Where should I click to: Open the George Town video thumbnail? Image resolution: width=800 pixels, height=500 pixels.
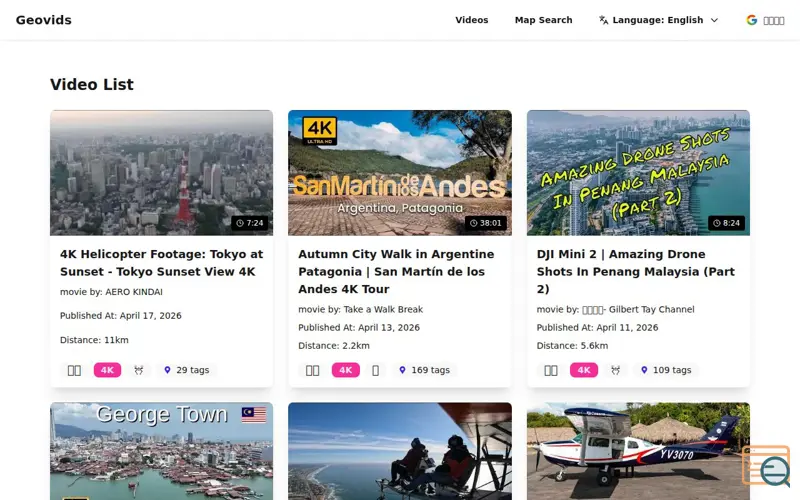[161, 451]
